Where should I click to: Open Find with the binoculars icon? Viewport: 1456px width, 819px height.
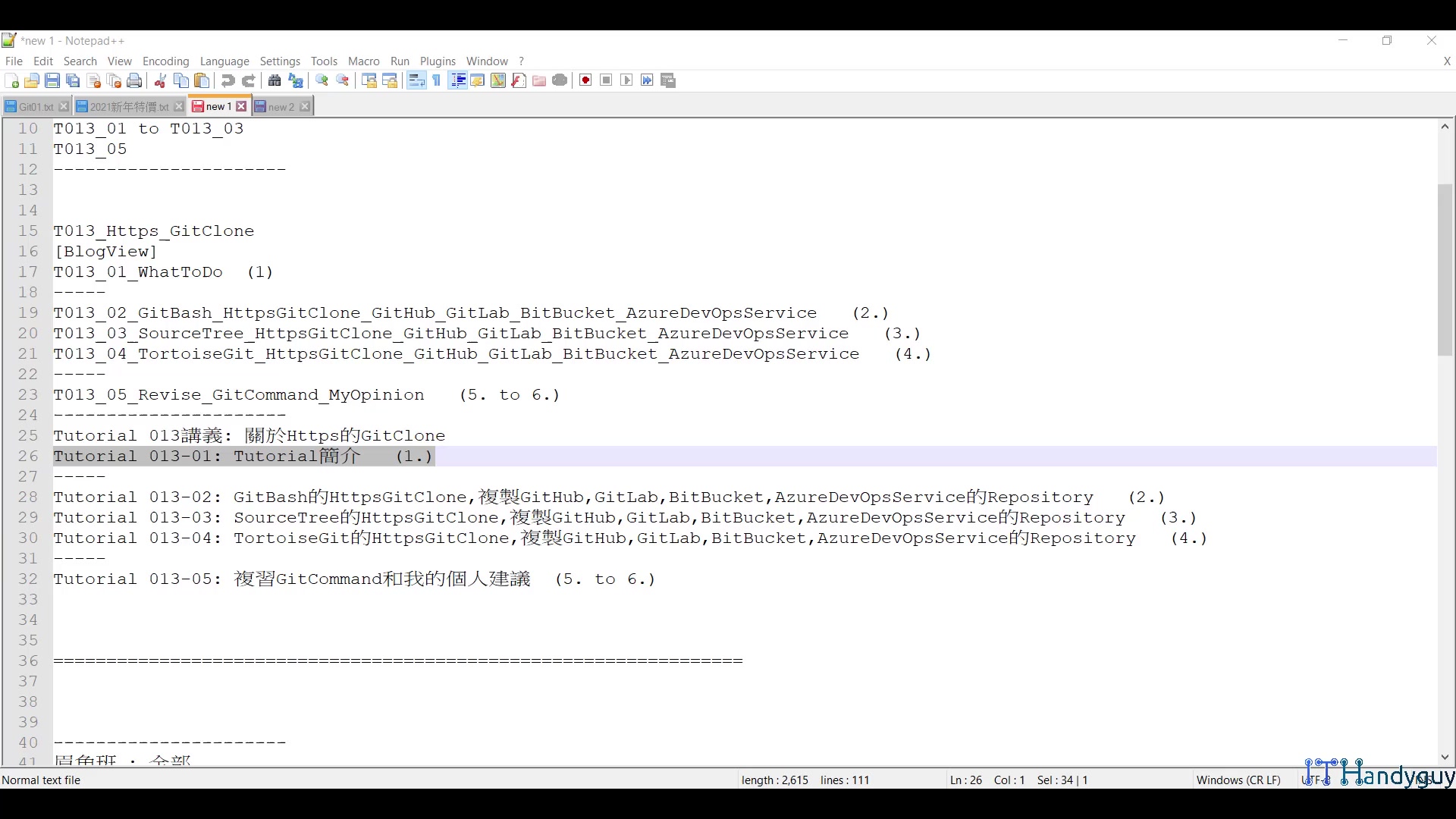click(x=275, y=81)
